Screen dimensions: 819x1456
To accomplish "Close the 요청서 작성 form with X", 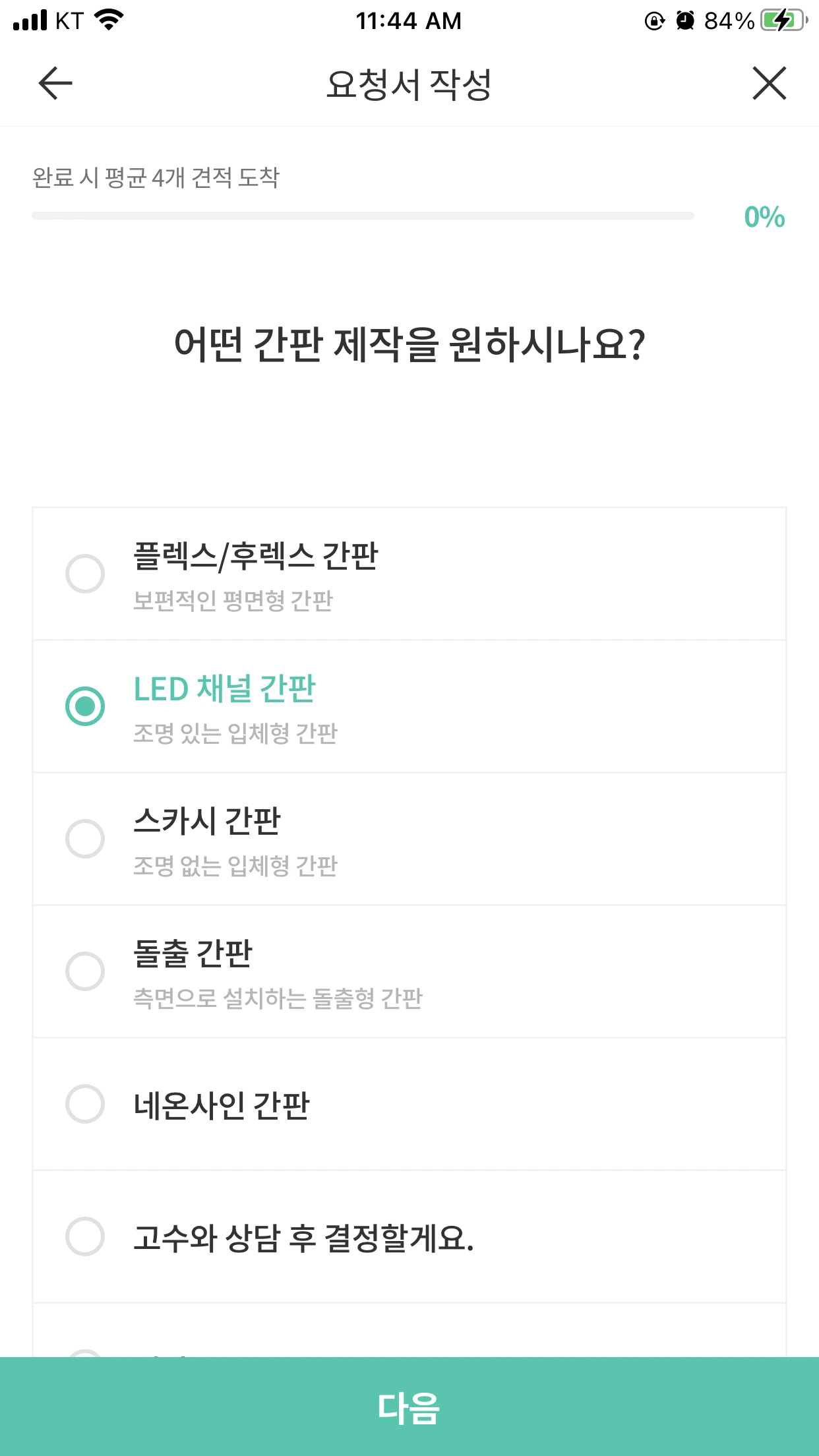I will 769,84.
